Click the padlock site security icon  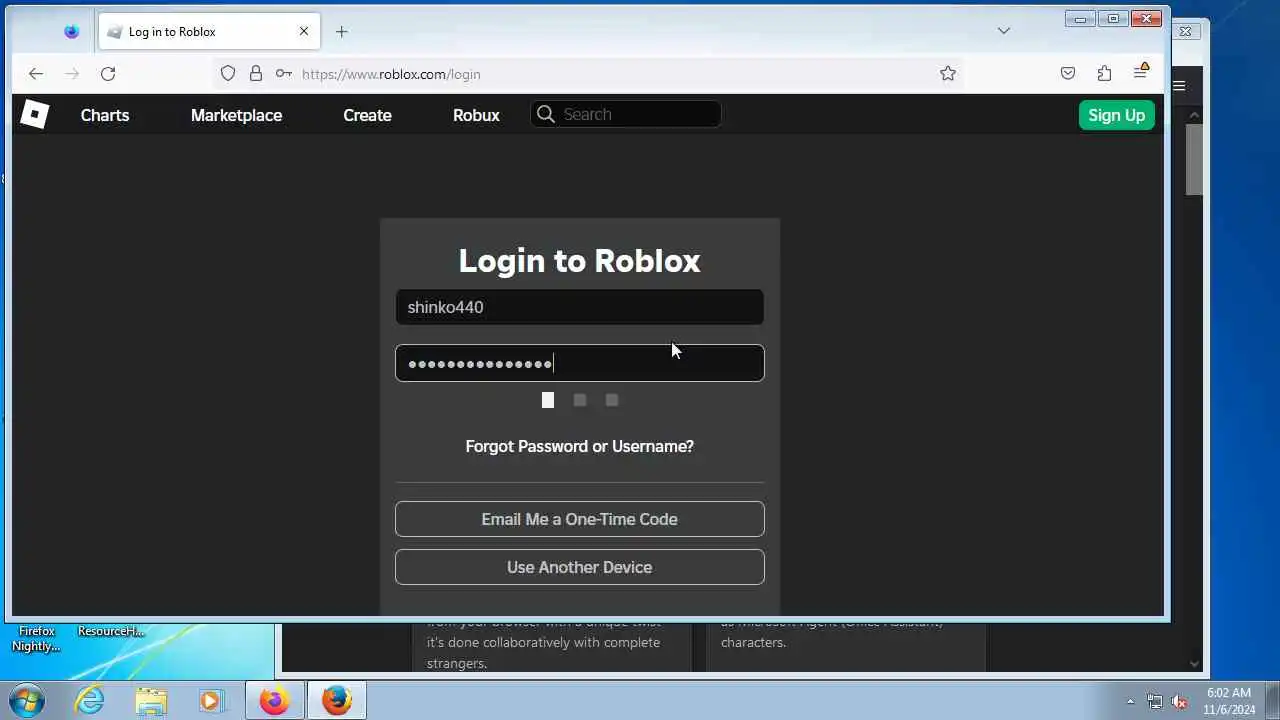pyautogui.click(x=256, y=73)
